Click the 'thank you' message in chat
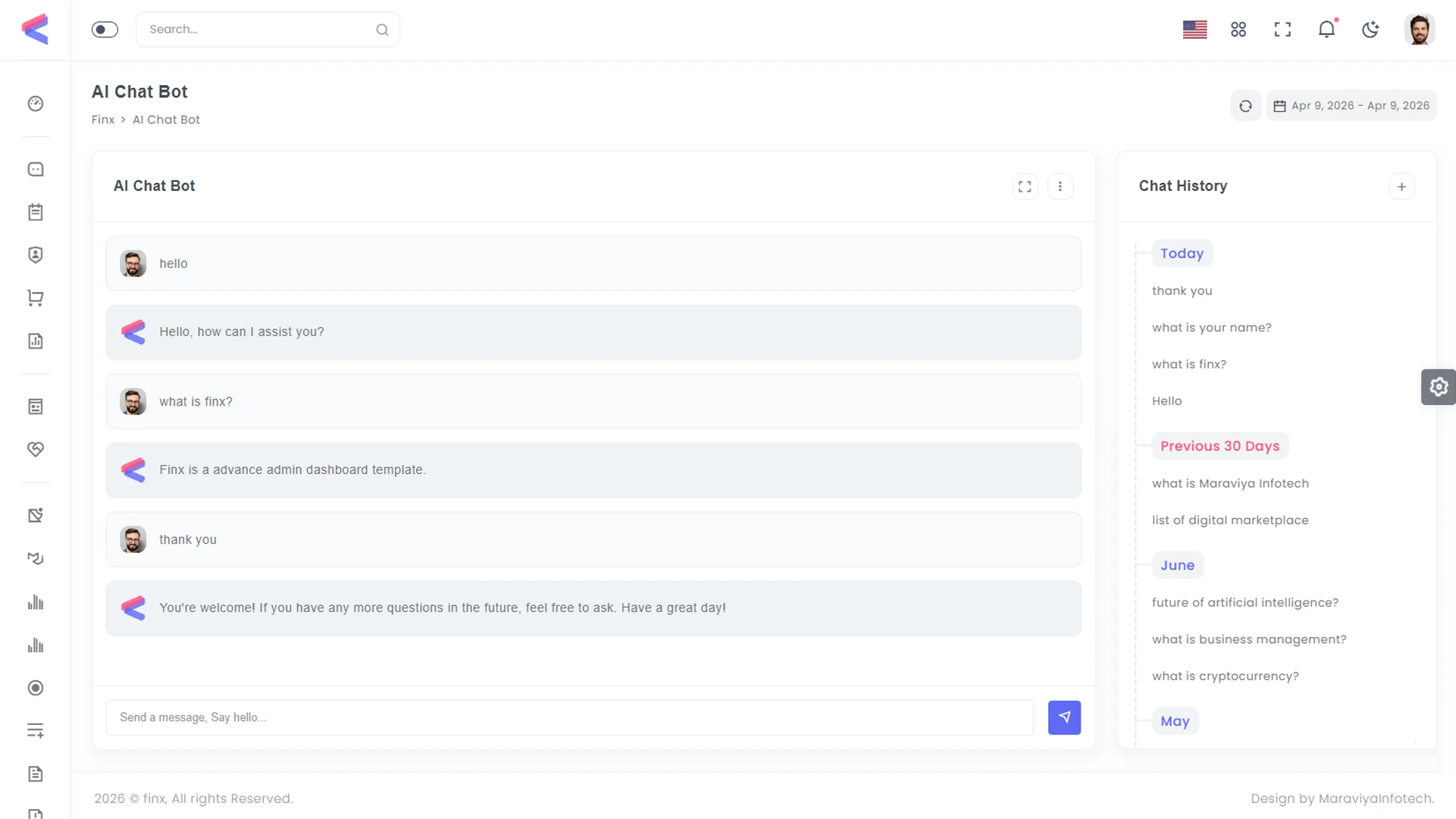 (593, 540)
